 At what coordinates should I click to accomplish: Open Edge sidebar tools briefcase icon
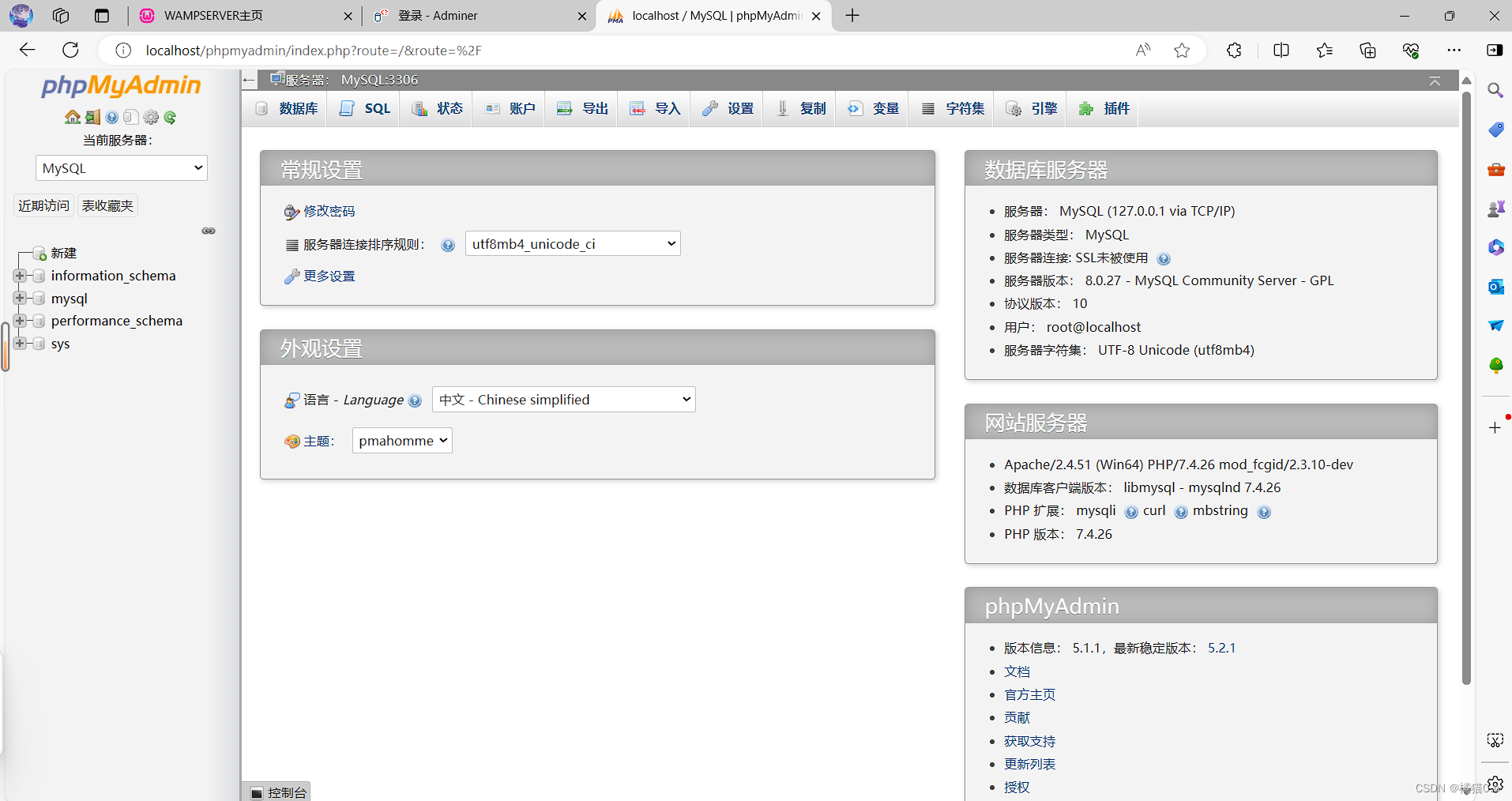tap(1495, 169)
